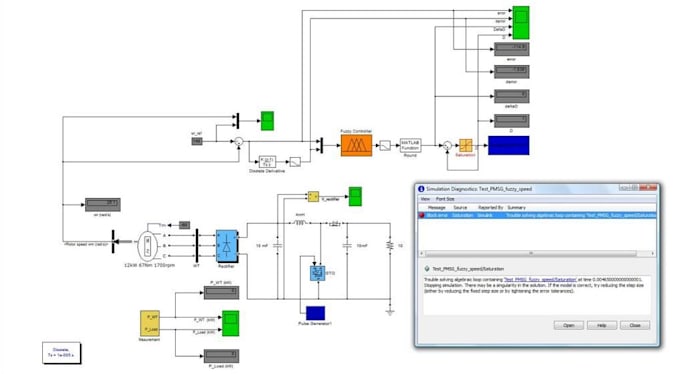Open the green scope next to w_ref mux
The image size is (680, 374).
[x=267, y=121]
